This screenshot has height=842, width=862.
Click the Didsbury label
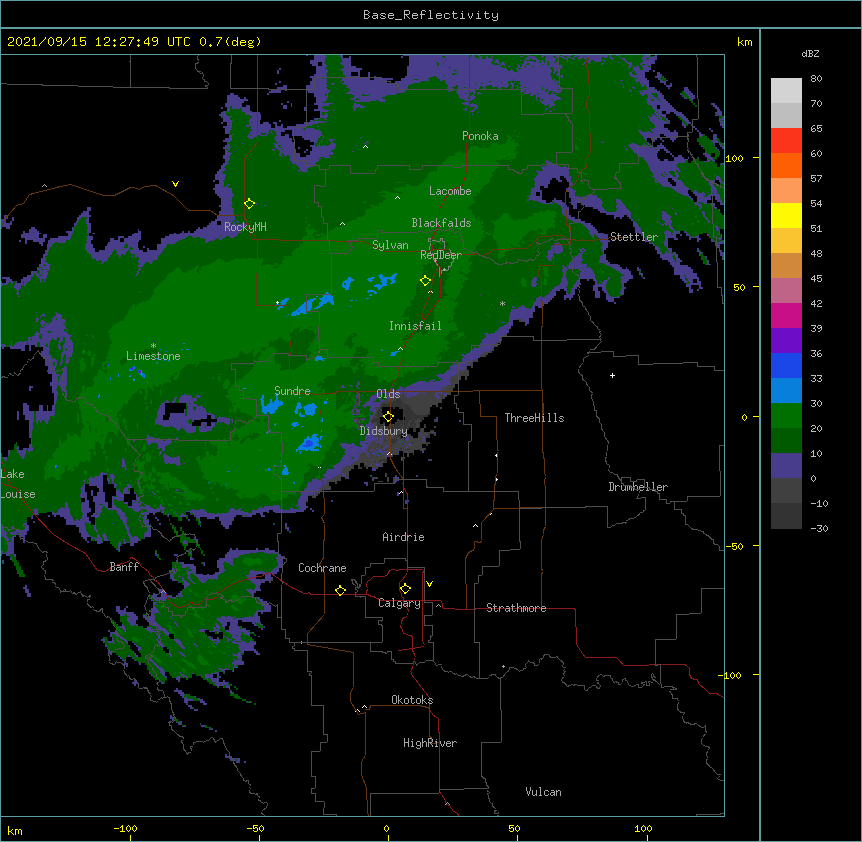click(x=384, y=431)
